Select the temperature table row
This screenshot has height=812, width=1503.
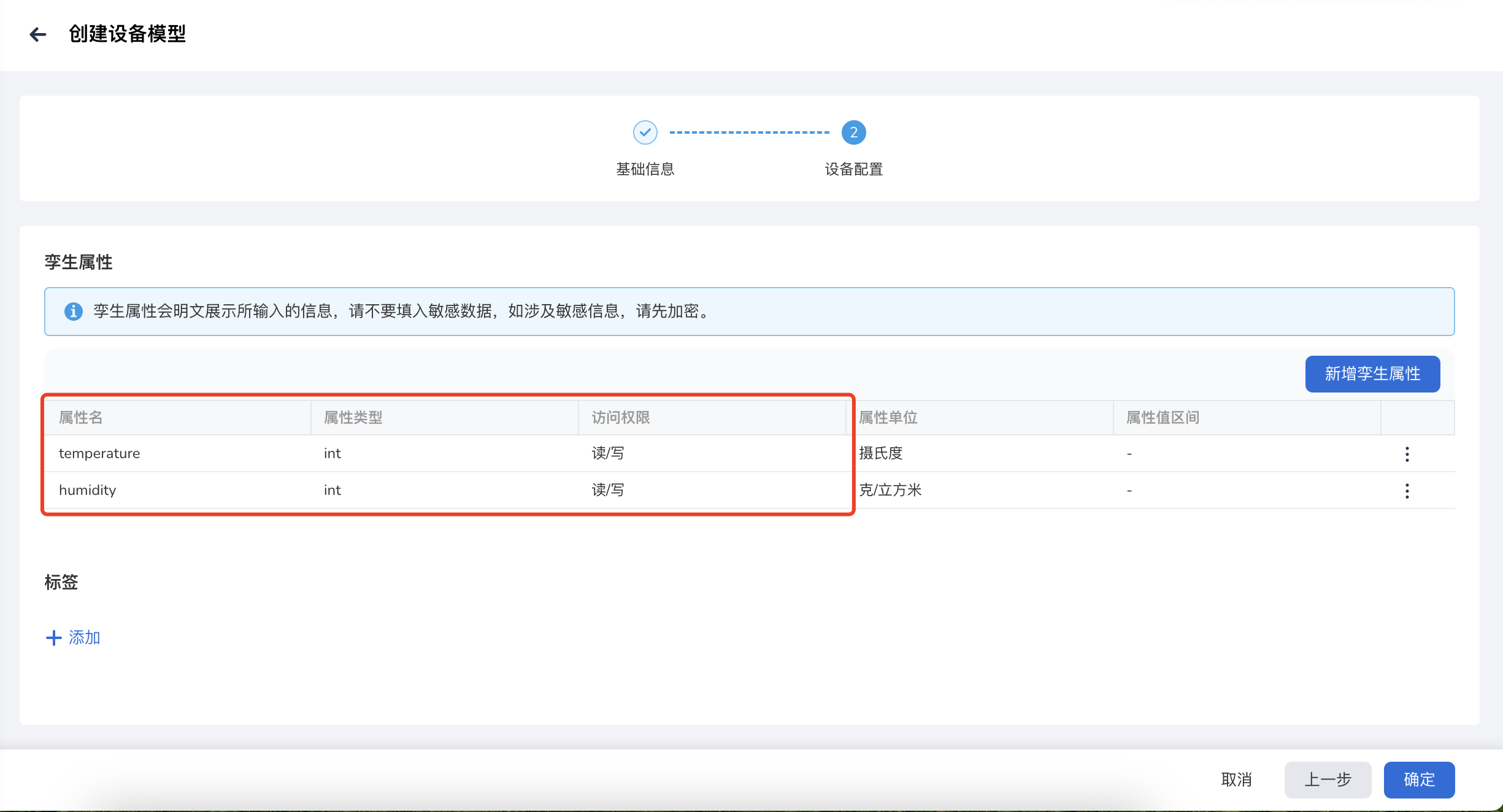429,453
